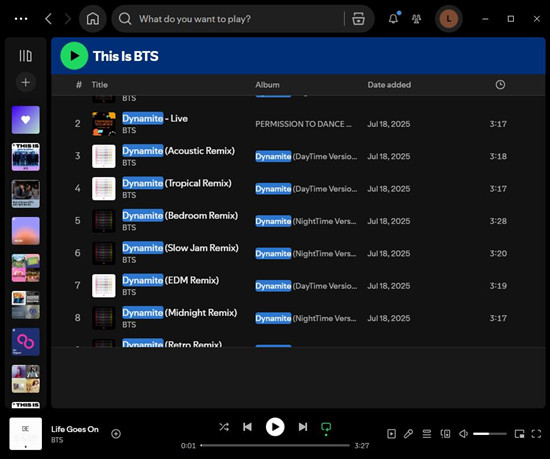Open the miniplayer
This screenshot has height=459, width=550.
pos(519,434)
